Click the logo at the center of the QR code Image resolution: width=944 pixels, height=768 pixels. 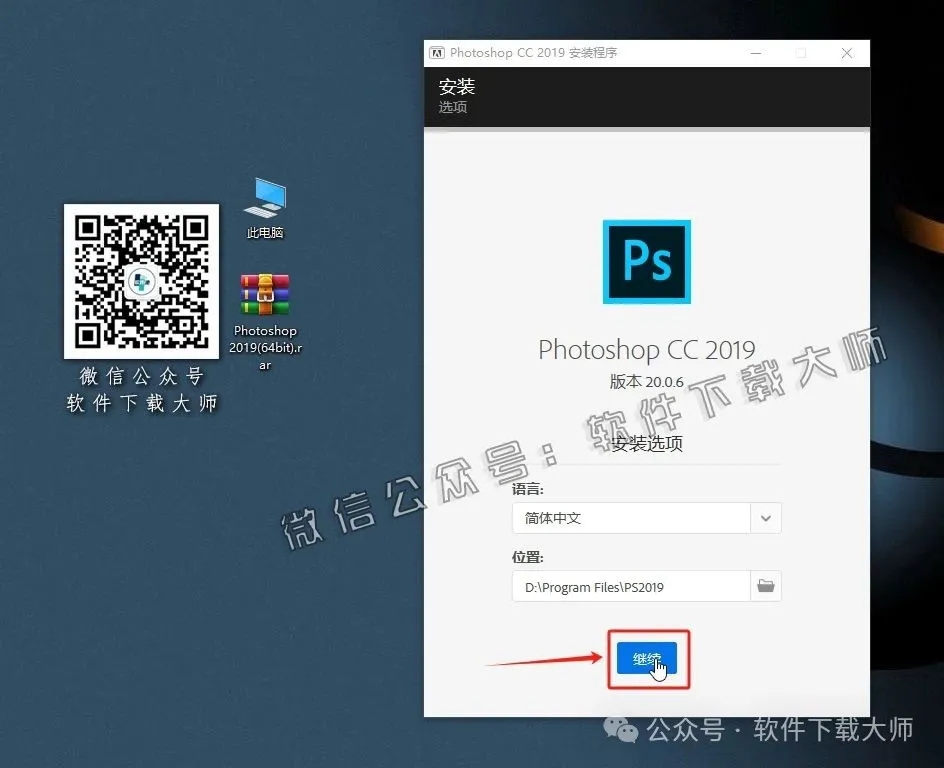(141, 280)
